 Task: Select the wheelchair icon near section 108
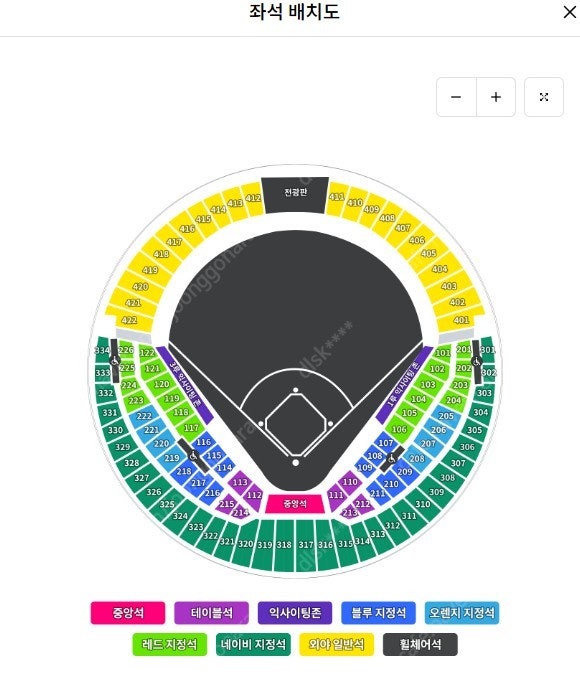tap(391, 459)
